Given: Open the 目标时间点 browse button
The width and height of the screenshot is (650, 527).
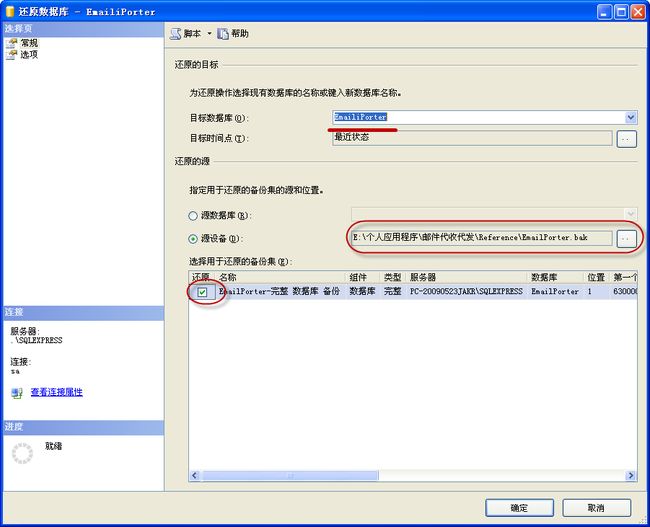Looking at the screenshot, I should [626, 139].
